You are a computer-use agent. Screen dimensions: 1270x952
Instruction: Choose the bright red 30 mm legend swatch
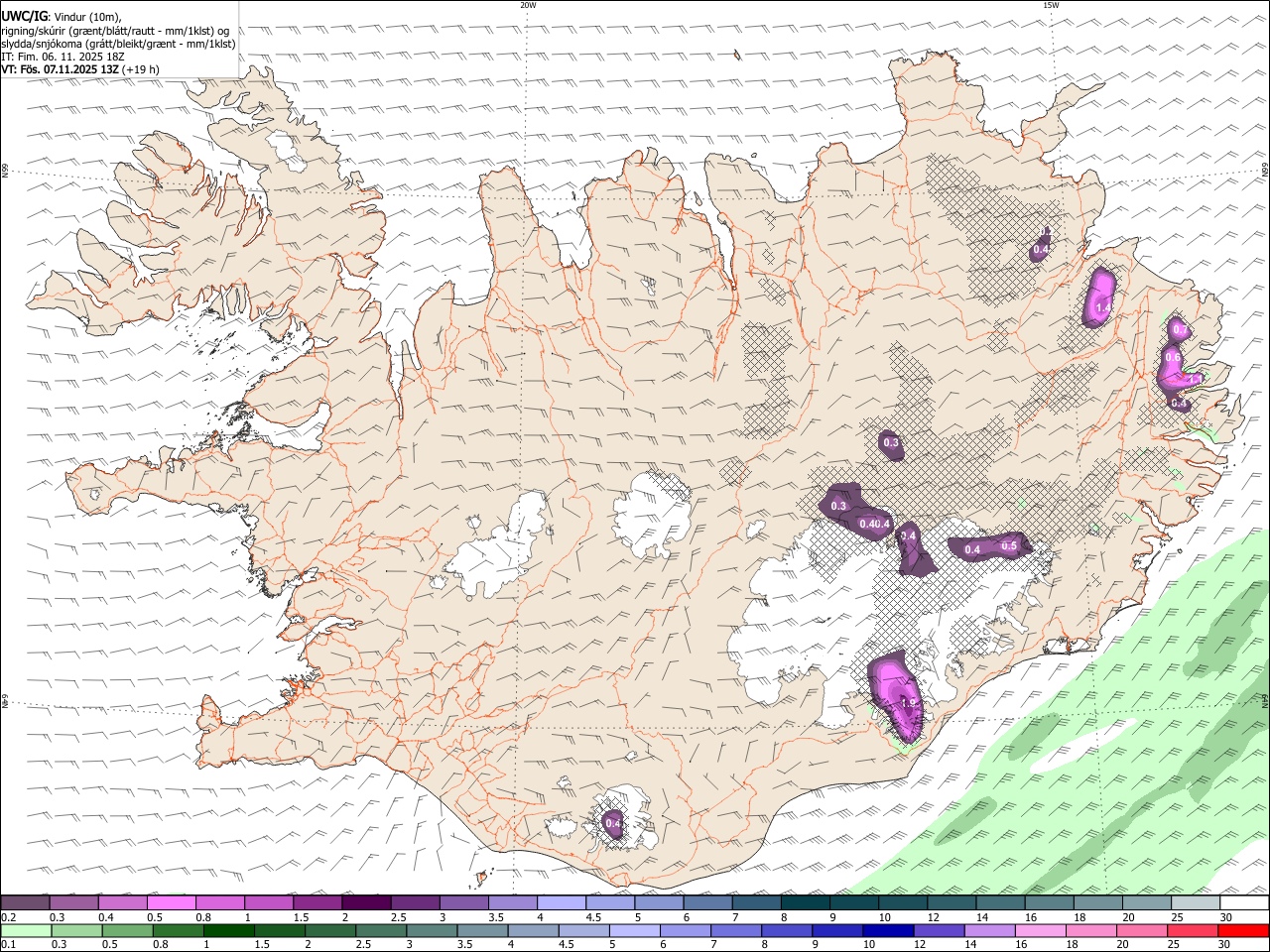tap(1245, 930)
